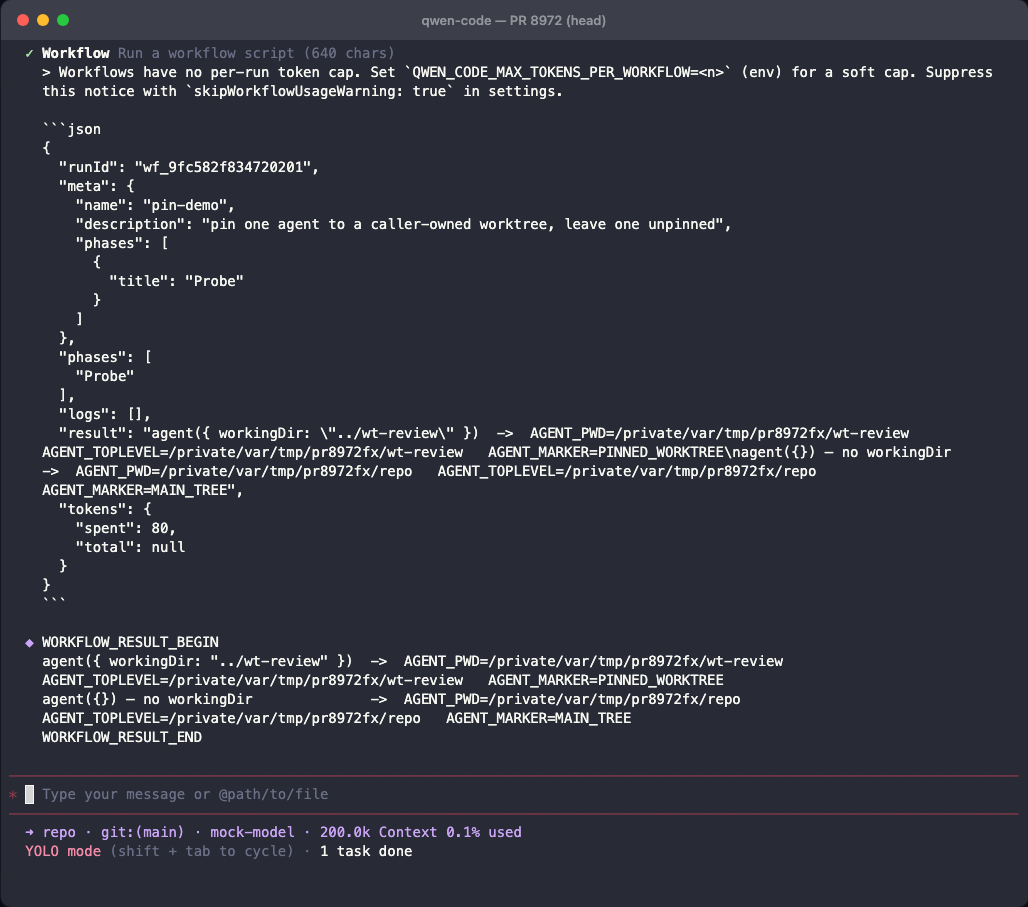Click the '"spent": 80,' line
This screenshot has width=1028, height=907.
click(126, 529)
